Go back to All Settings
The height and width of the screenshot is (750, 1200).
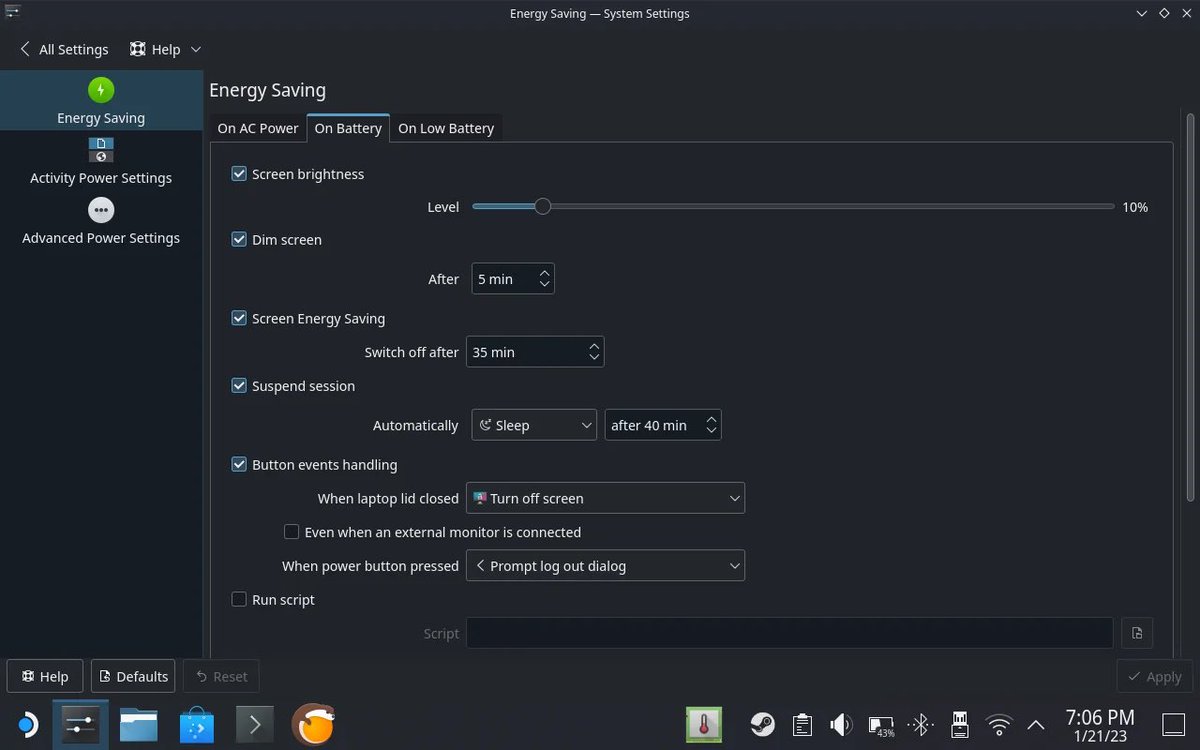click(63, 49)
